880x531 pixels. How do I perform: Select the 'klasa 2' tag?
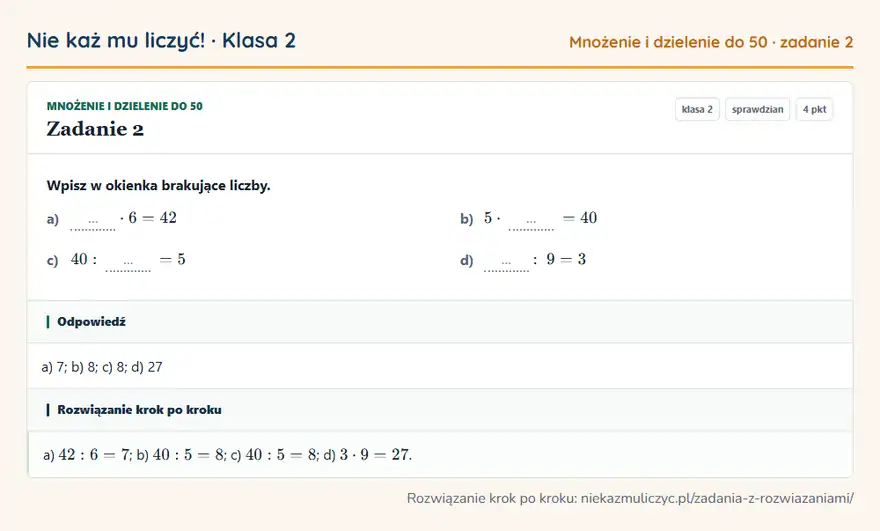[x=697, y=109]
